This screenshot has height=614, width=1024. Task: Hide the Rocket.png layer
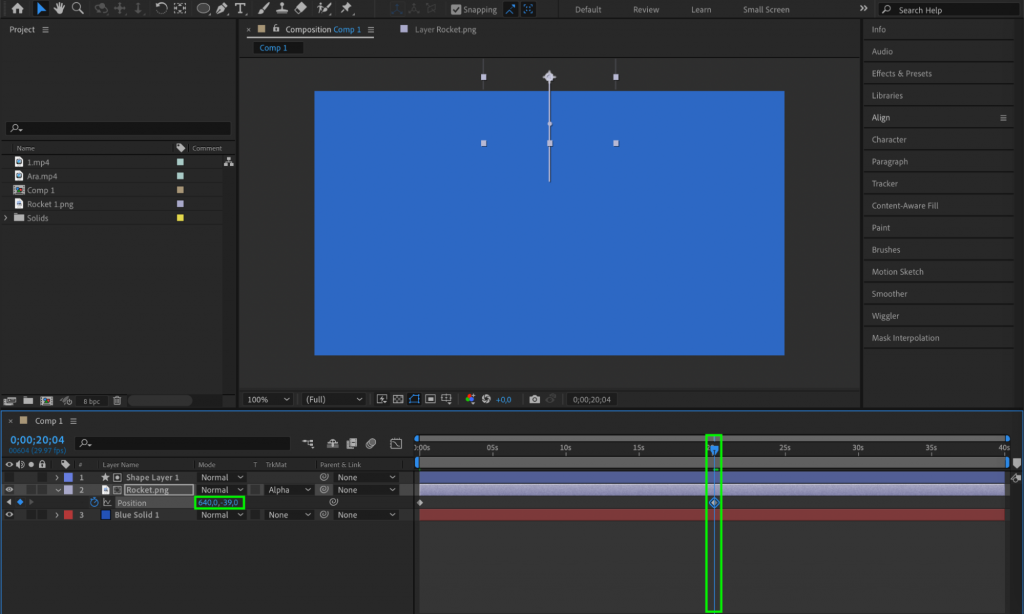pyautogui.click(x=9, y=489)
